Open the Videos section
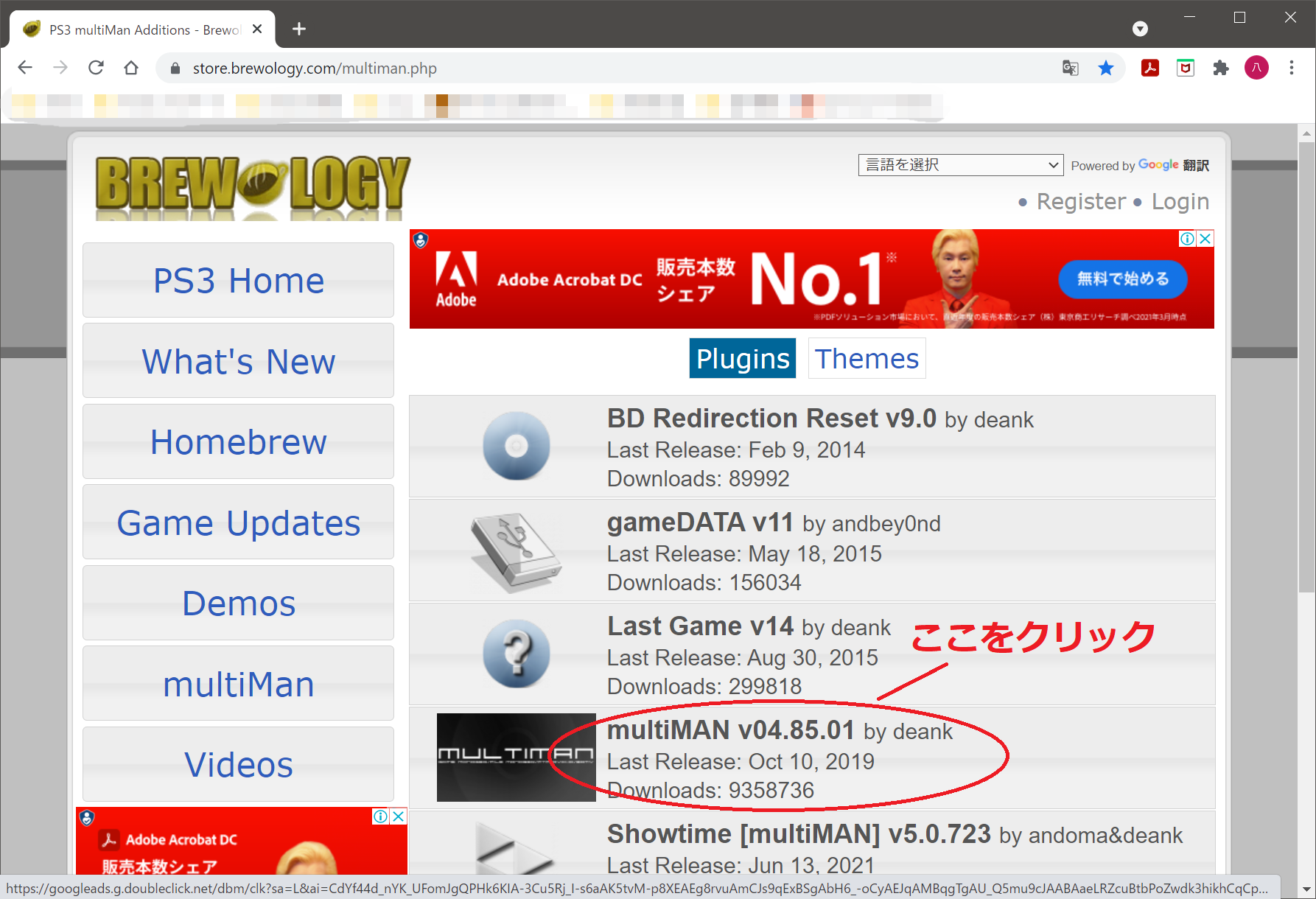The width and height of the screenshot is (1316, 899). [238, 764]
